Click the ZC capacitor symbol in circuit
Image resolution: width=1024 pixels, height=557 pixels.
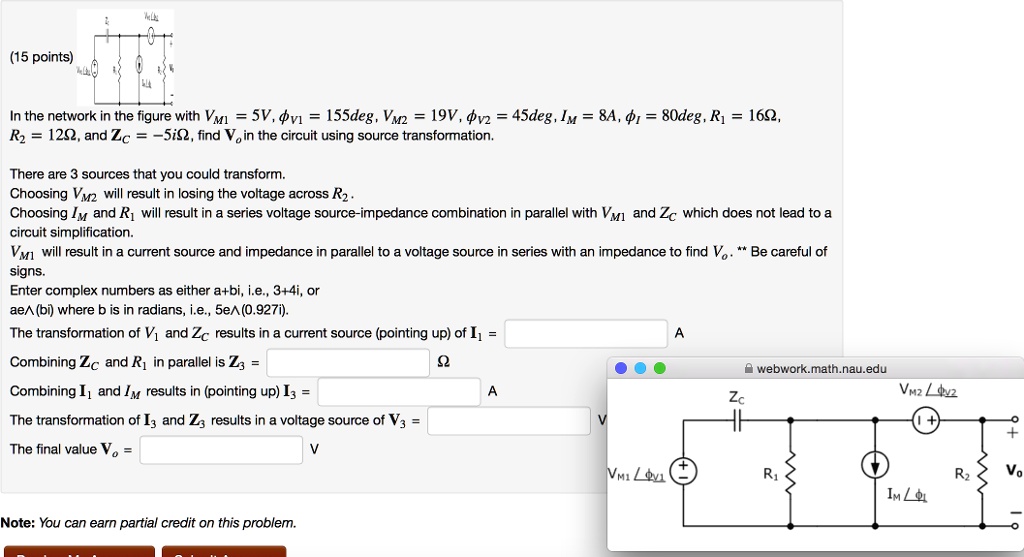click(736, 421)
